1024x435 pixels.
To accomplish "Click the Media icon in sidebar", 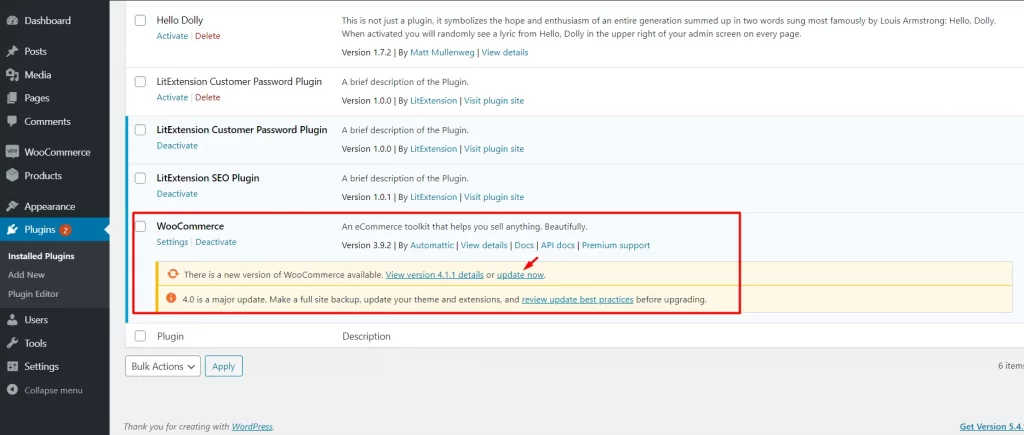I will (12, 74).
